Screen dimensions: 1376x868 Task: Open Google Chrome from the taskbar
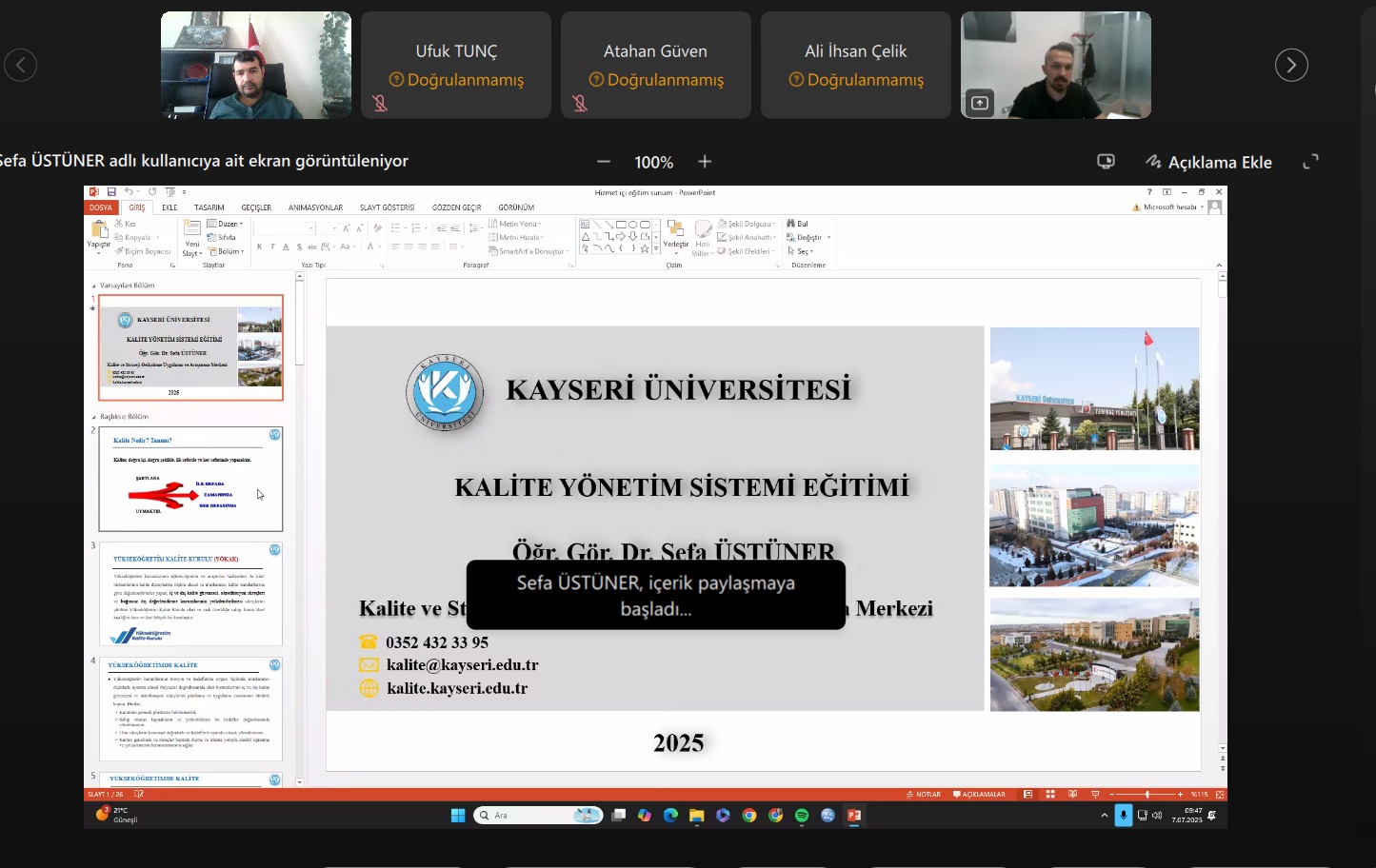click(x=749, y=816)
